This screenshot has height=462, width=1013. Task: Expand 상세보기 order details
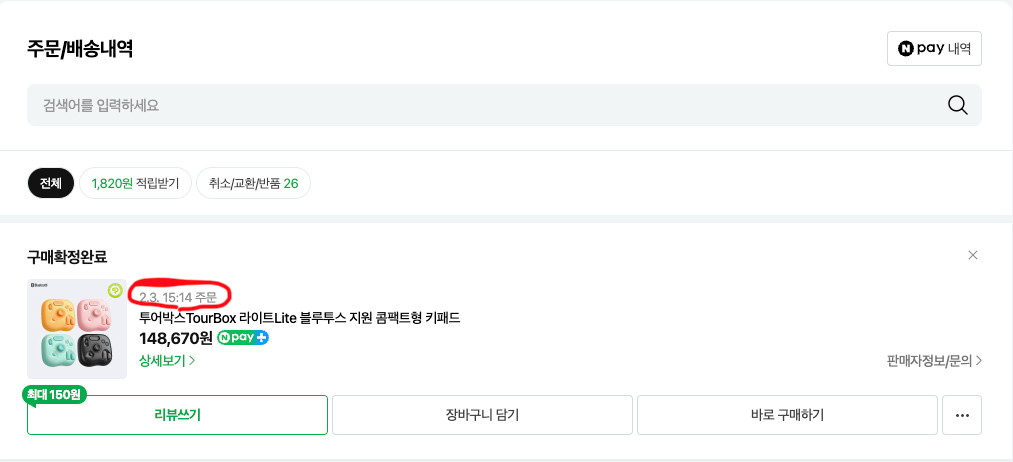click(167, 360)
